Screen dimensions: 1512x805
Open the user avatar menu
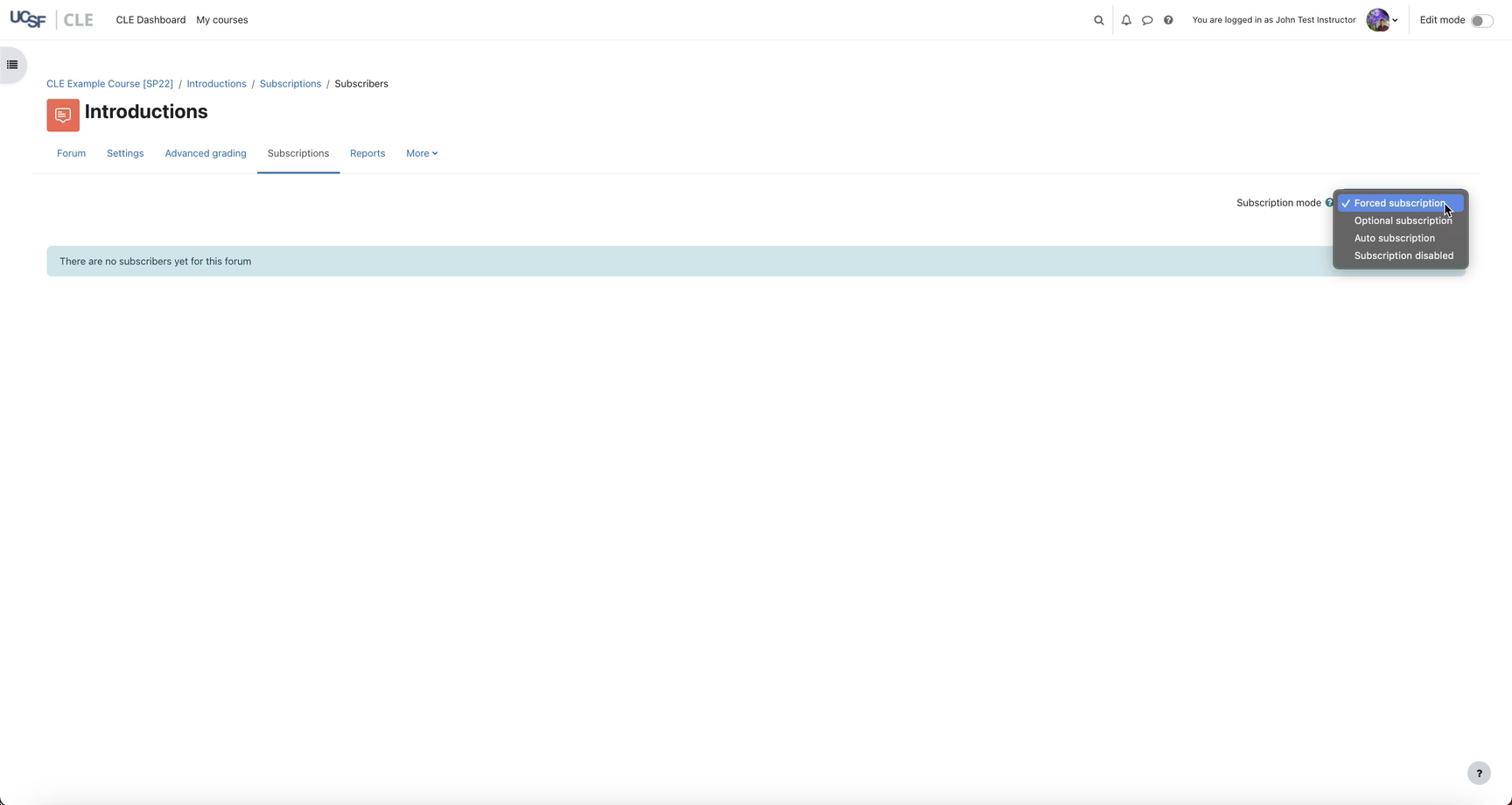point(1382,20)
